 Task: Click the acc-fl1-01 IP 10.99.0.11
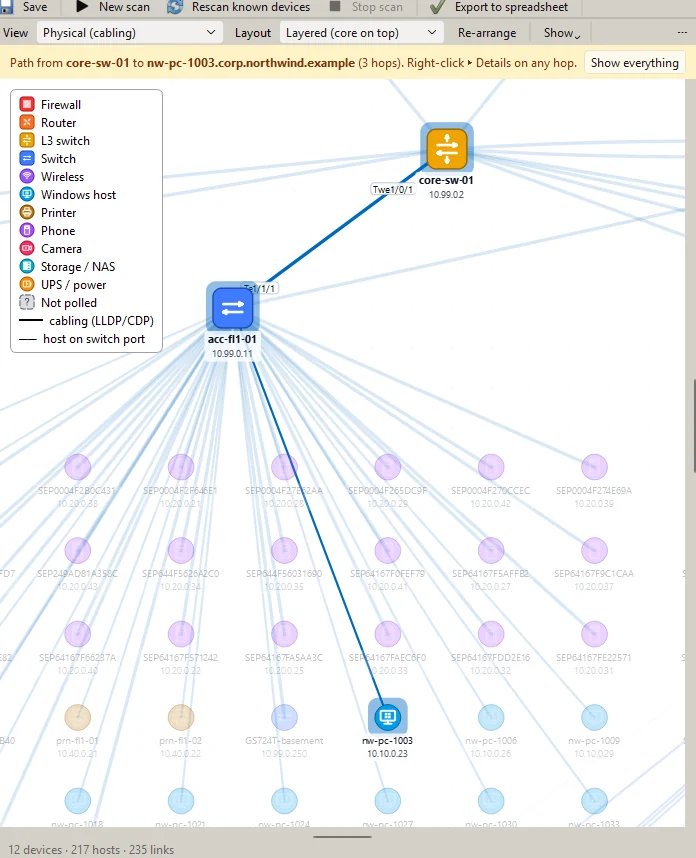233,353
